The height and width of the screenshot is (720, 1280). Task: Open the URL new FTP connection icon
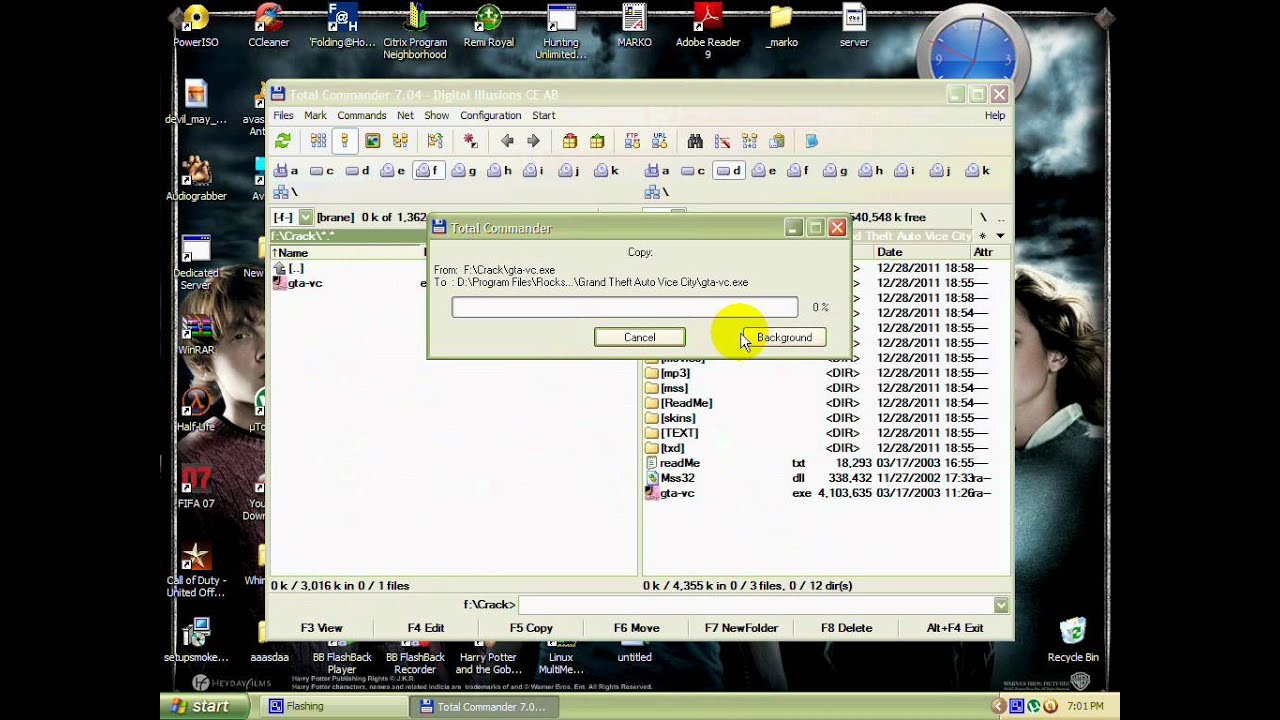click(x=660, y=141)
